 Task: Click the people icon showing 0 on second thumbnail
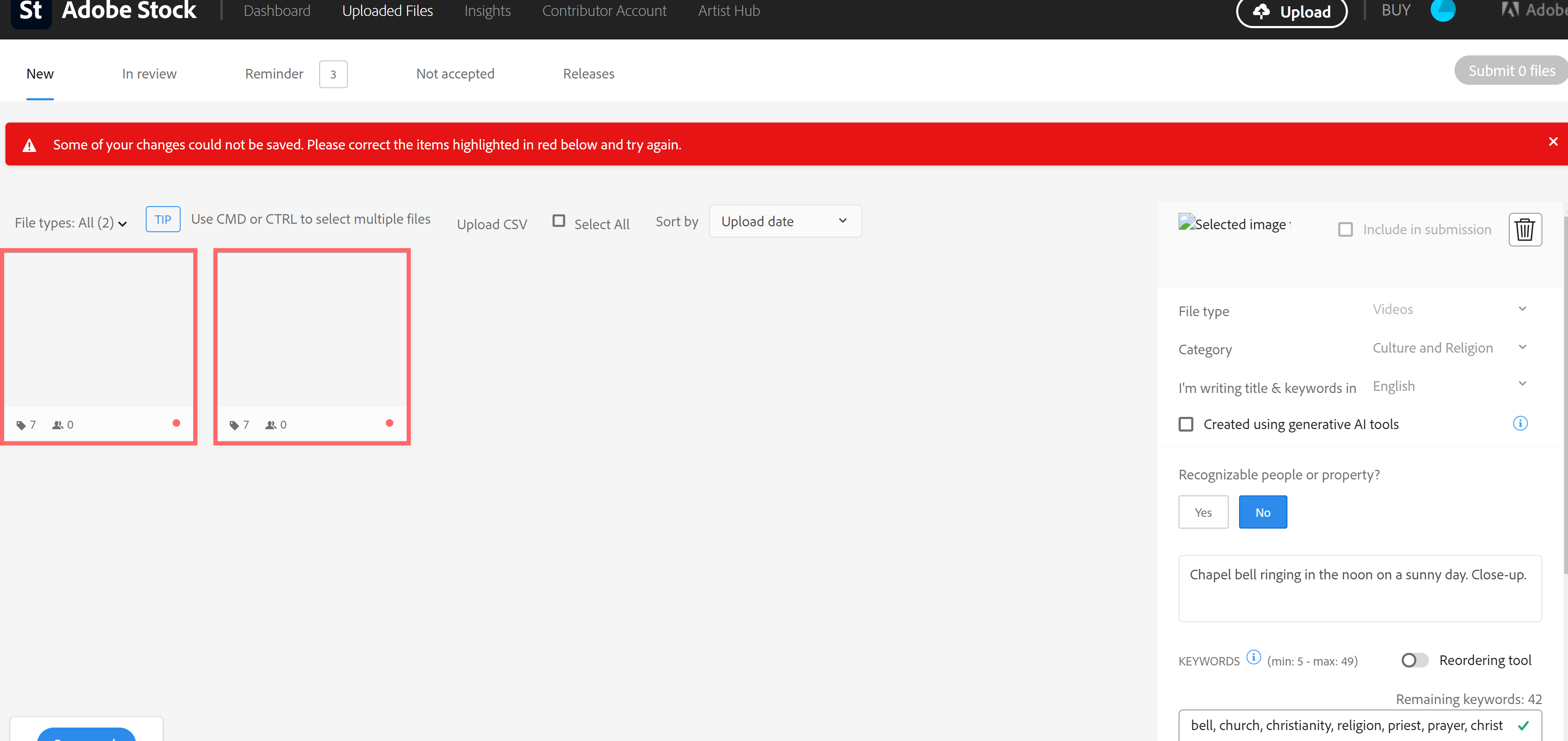271,424
